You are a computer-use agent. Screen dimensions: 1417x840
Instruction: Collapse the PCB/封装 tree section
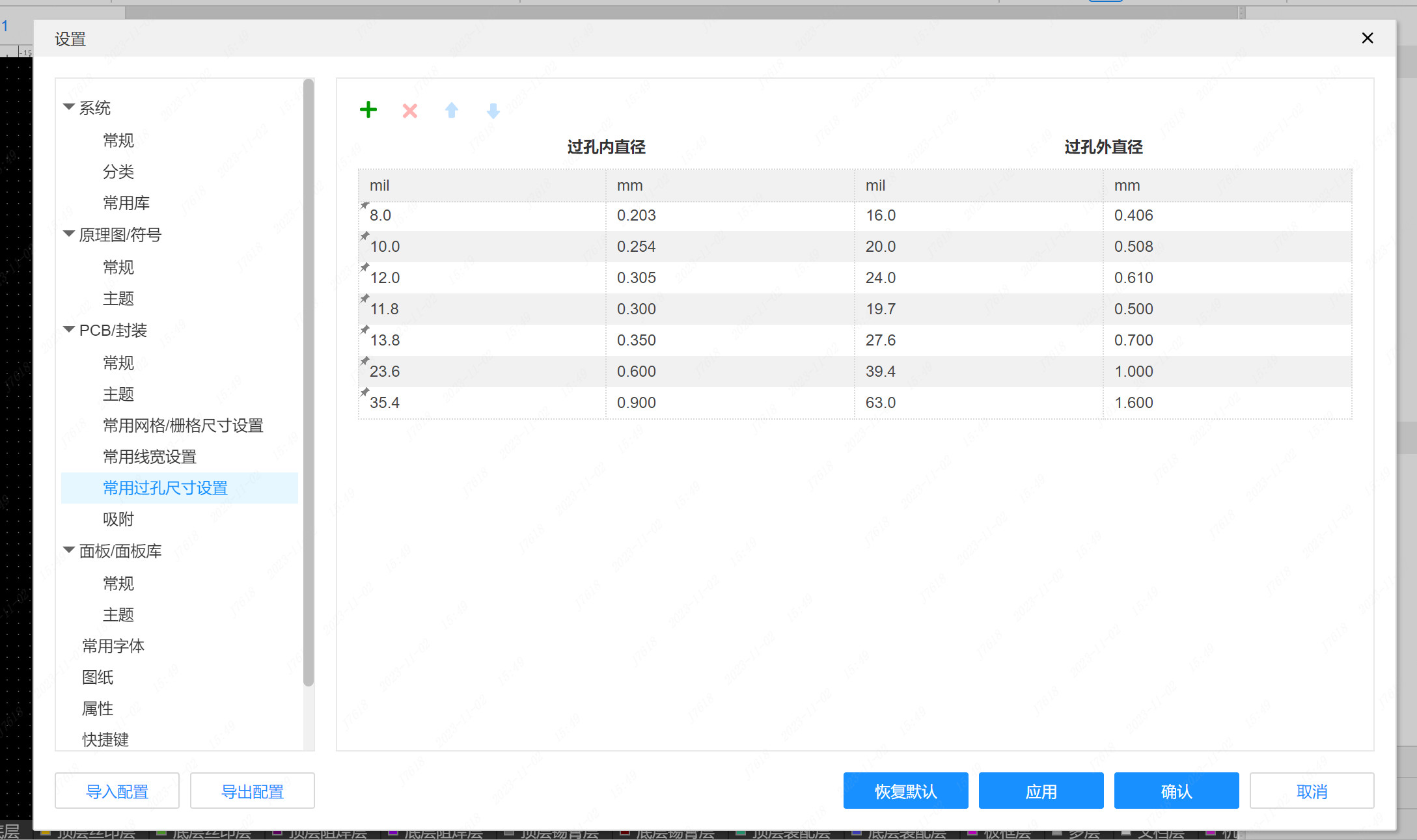[69, 330]
